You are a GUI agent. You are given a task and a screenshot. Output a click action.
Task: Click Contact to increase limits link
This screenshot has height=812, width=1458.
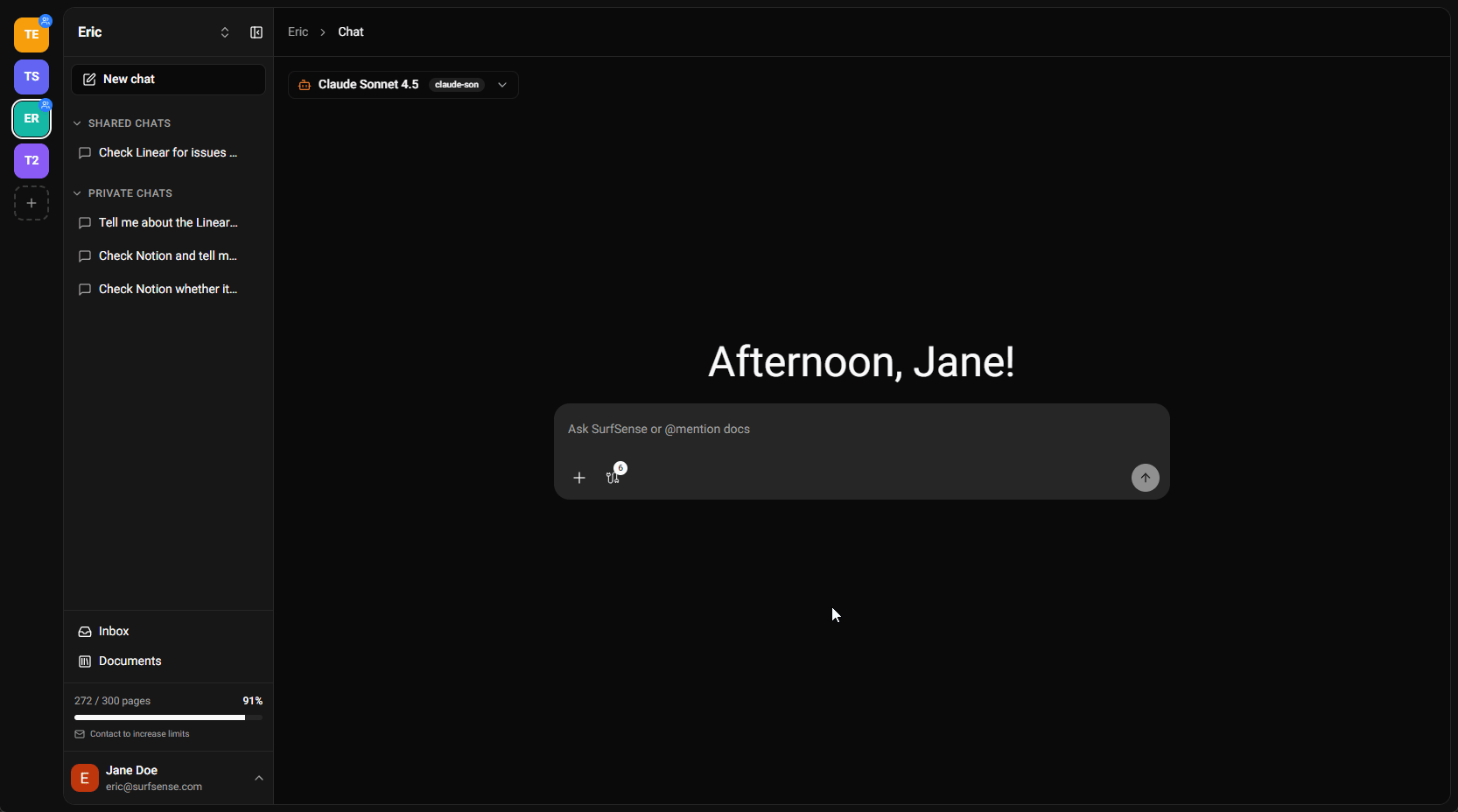coord(139,734)
